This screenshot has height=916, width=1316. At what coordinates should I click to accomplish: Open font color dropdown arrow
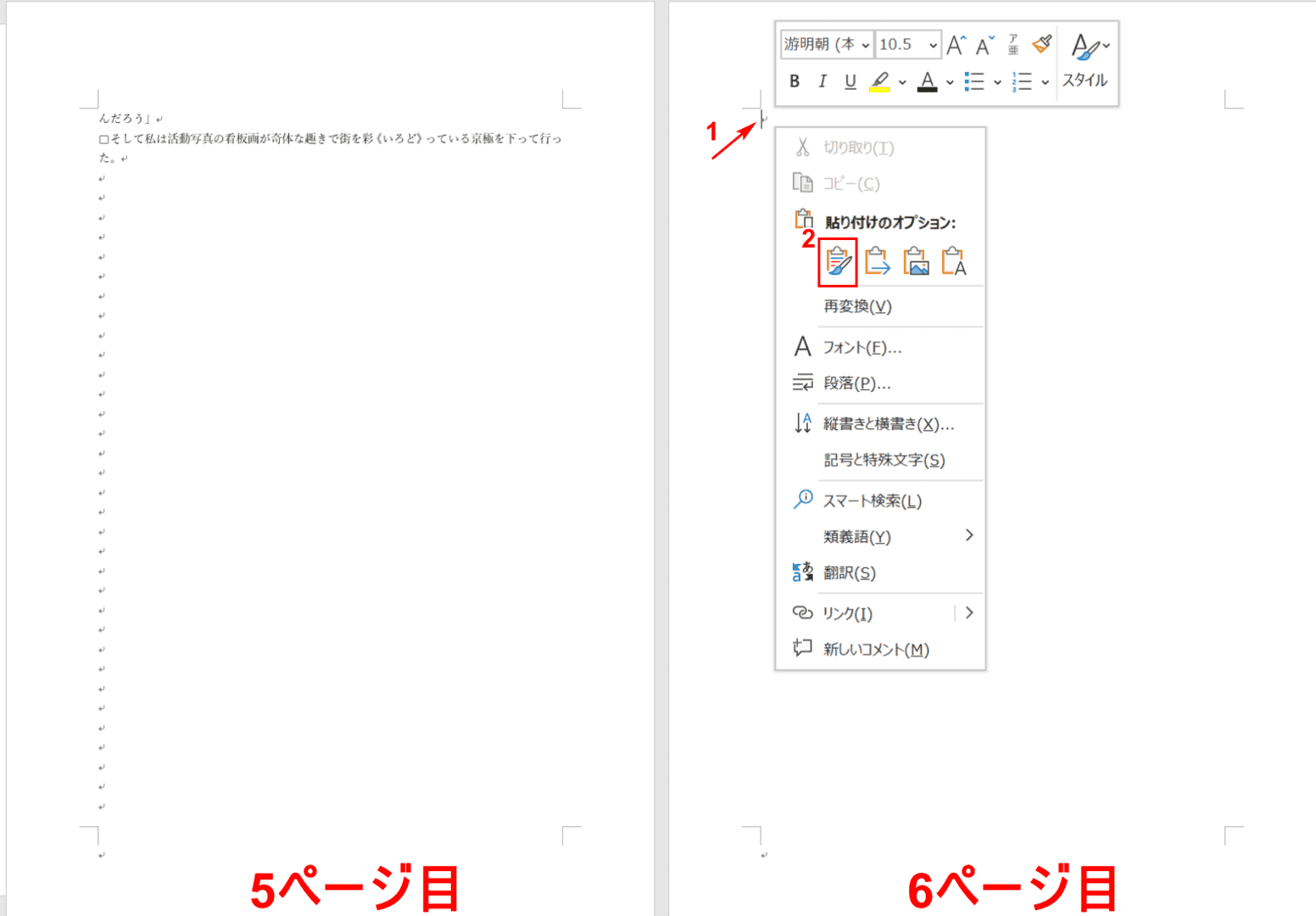(x=950, y=82)
